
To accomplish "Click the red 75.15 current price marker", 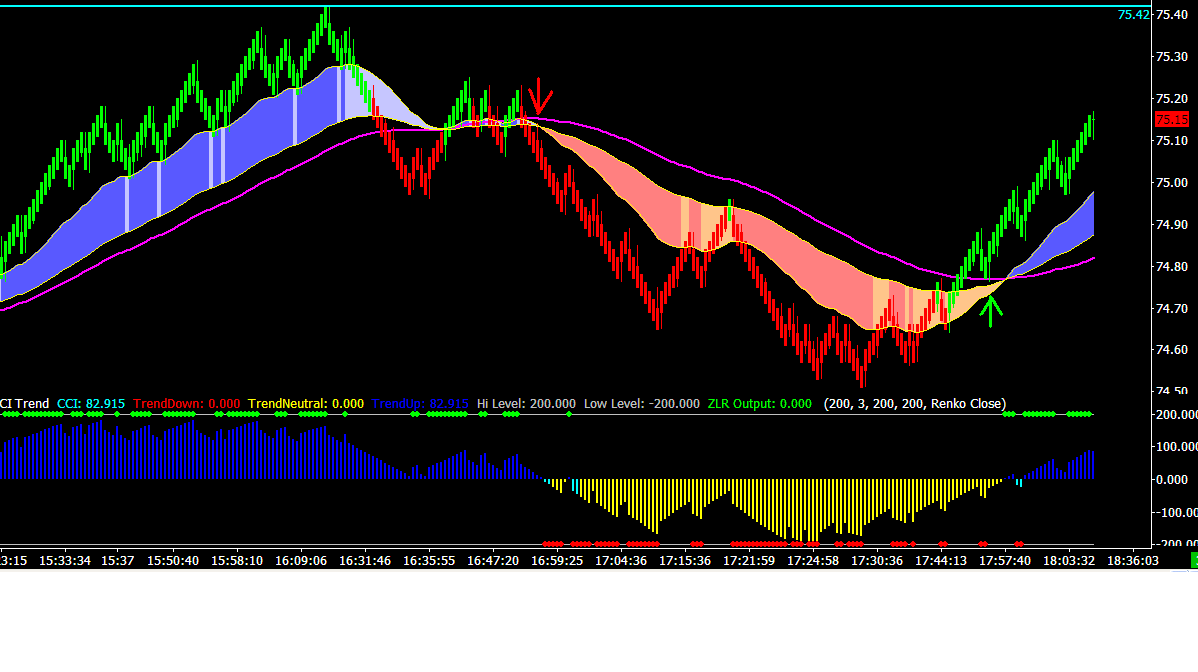I will [1171, 119].
